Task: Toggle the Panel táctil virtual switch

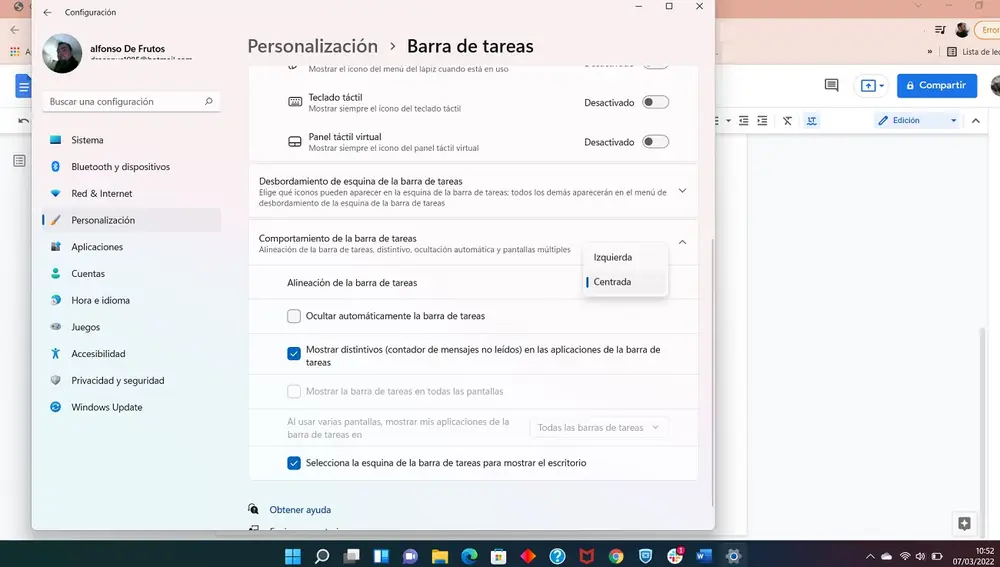Action: (x=655, y=142)
